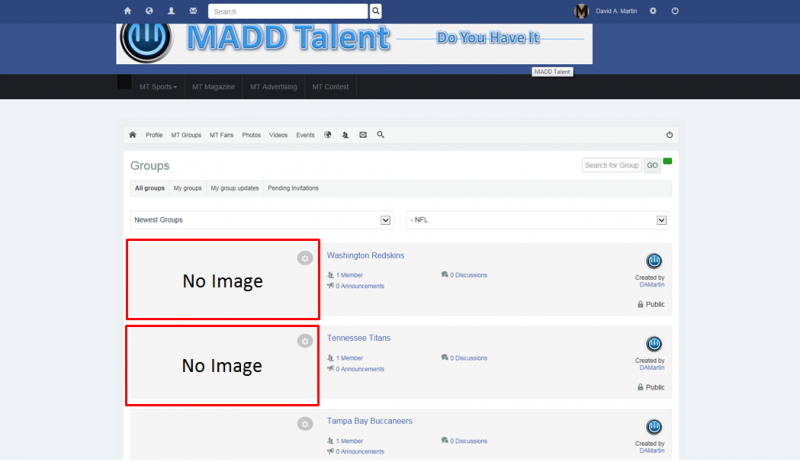Screen dimensions: 800x462
Task: Click the top search magnifier button
Action: [376, 11]
